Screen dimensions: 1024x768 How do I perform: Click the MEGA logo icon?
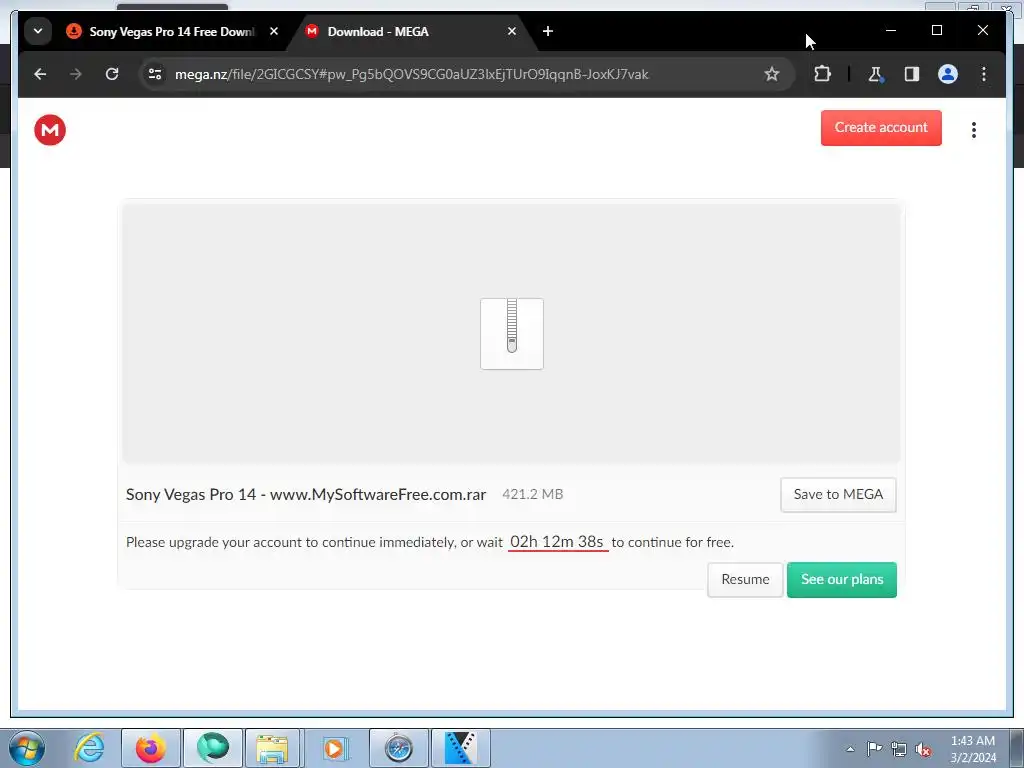click(x=50, y=129)
